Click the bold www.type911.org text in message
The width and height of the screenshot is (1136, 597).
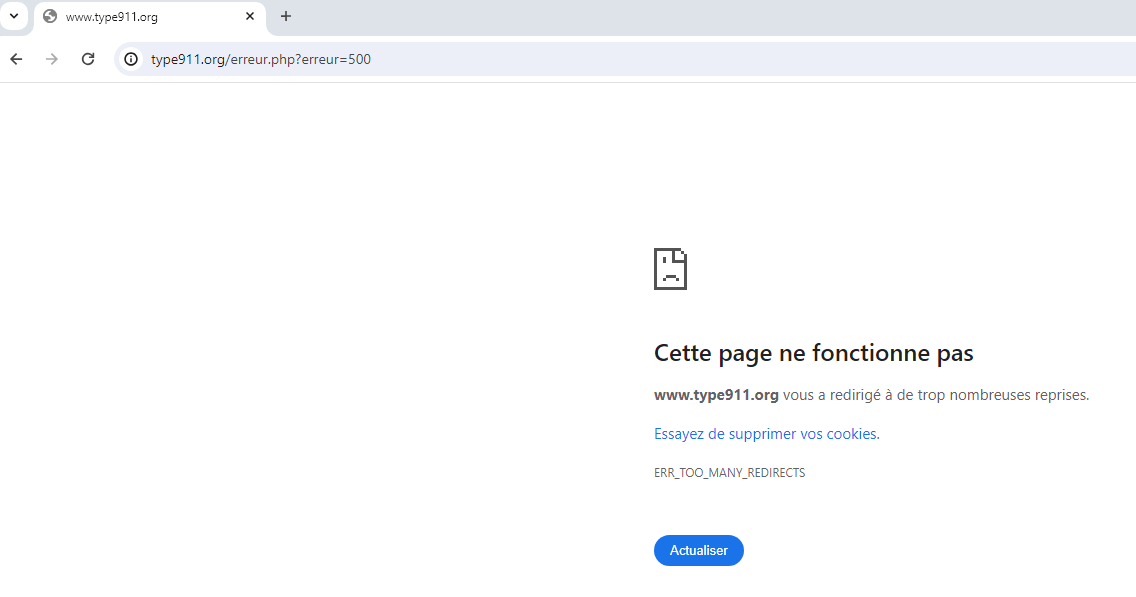coord(716,395)
